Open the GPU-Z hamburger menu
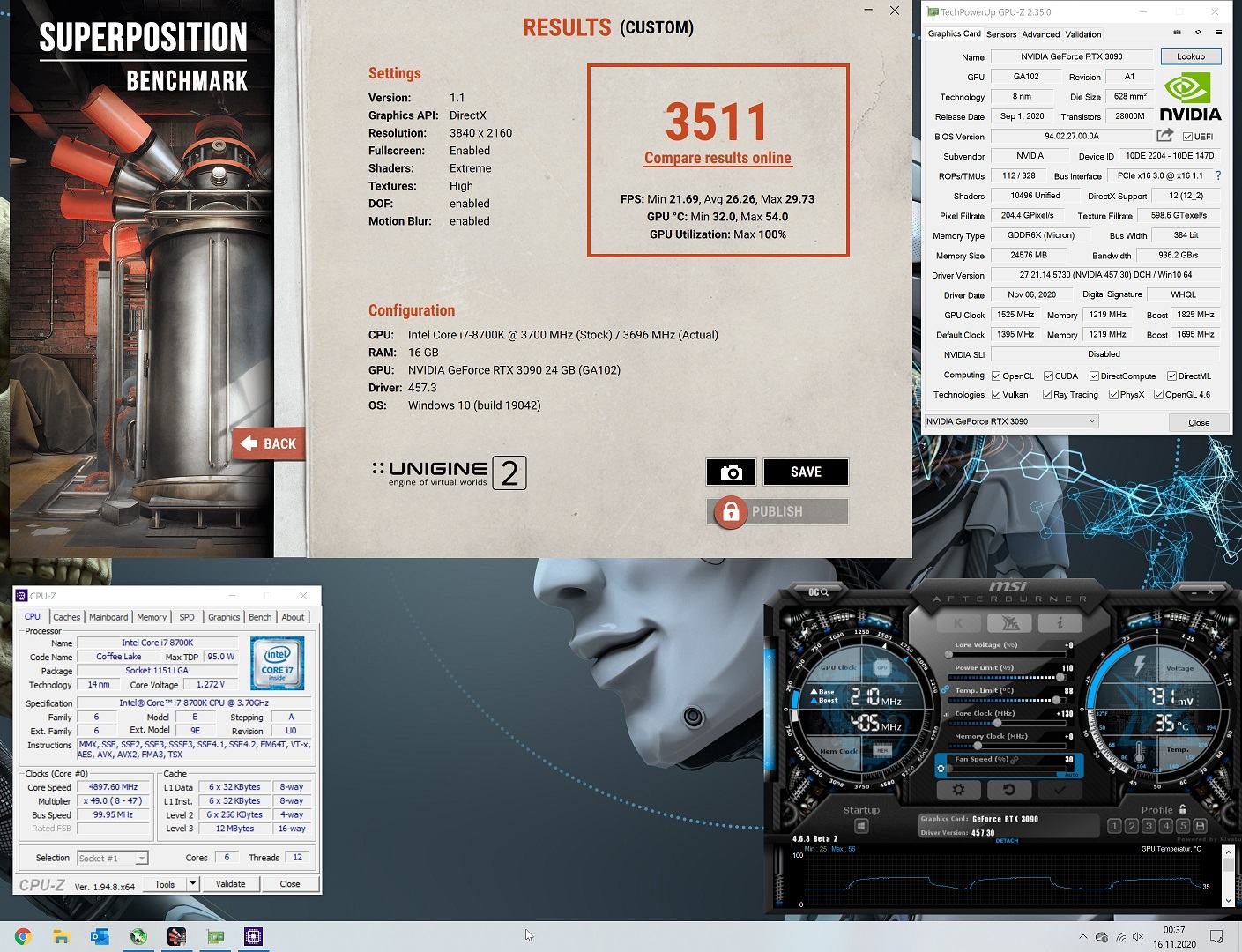Screen dimensions: 1242x952 (x=1219, y=33)
